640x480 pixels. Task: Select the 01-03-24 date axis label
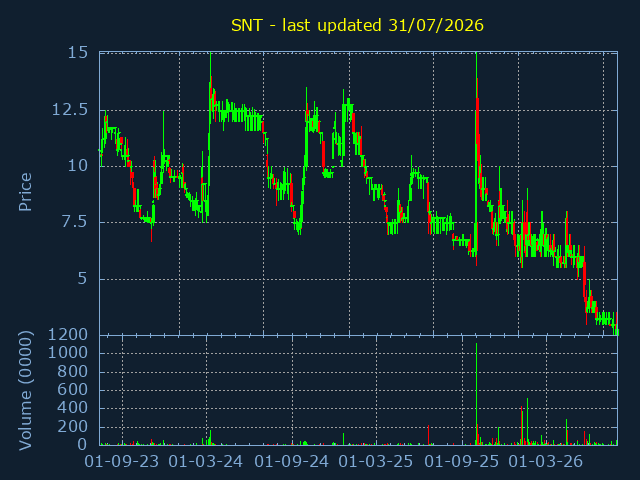click(x=206, y=462)
